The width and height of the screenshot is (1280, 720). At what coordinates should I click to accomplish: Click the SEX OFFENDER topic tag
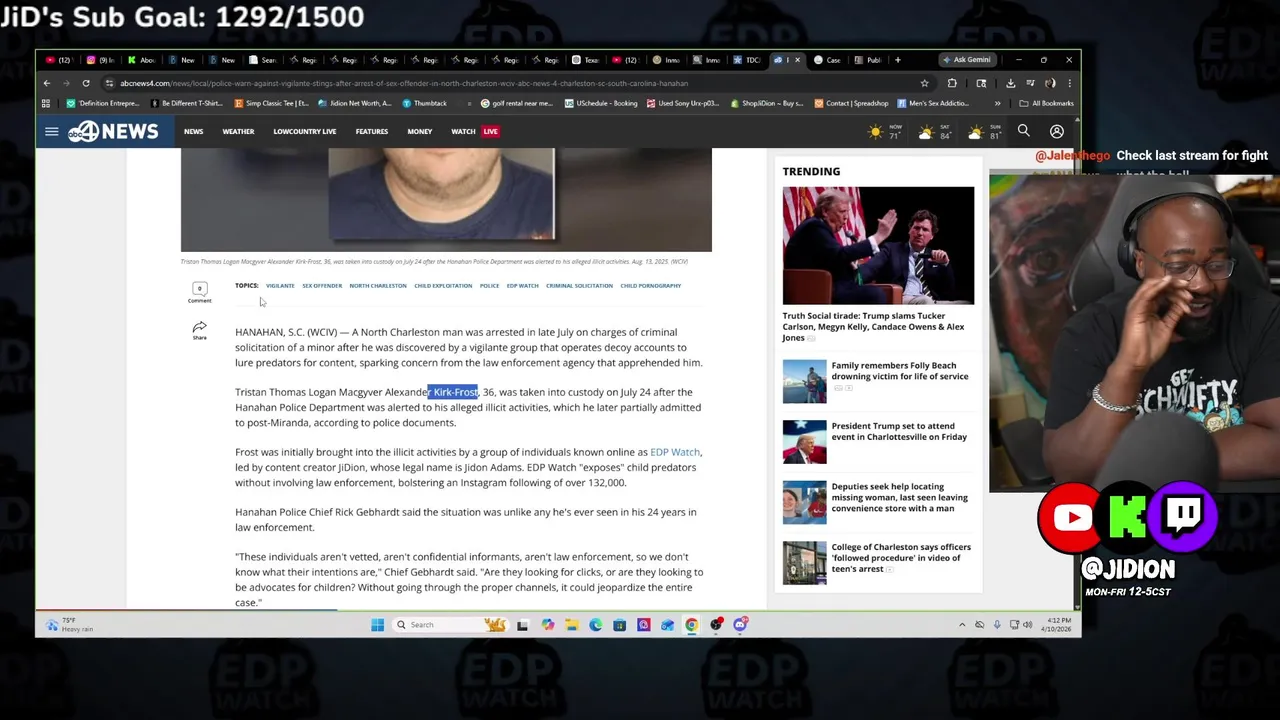322,286
